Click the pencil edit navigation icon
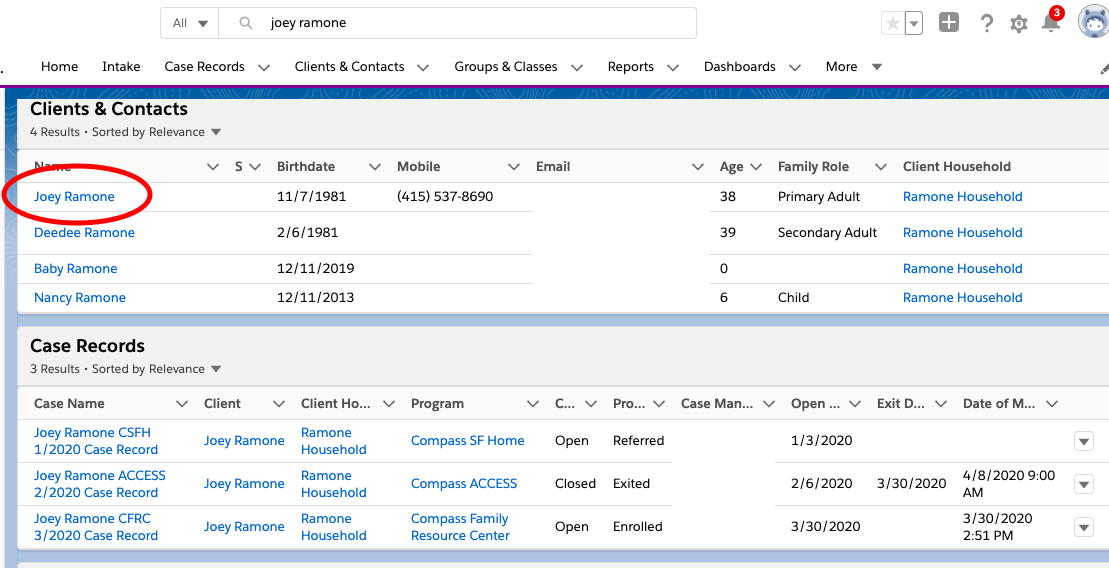 click(x=1103, y=67)
